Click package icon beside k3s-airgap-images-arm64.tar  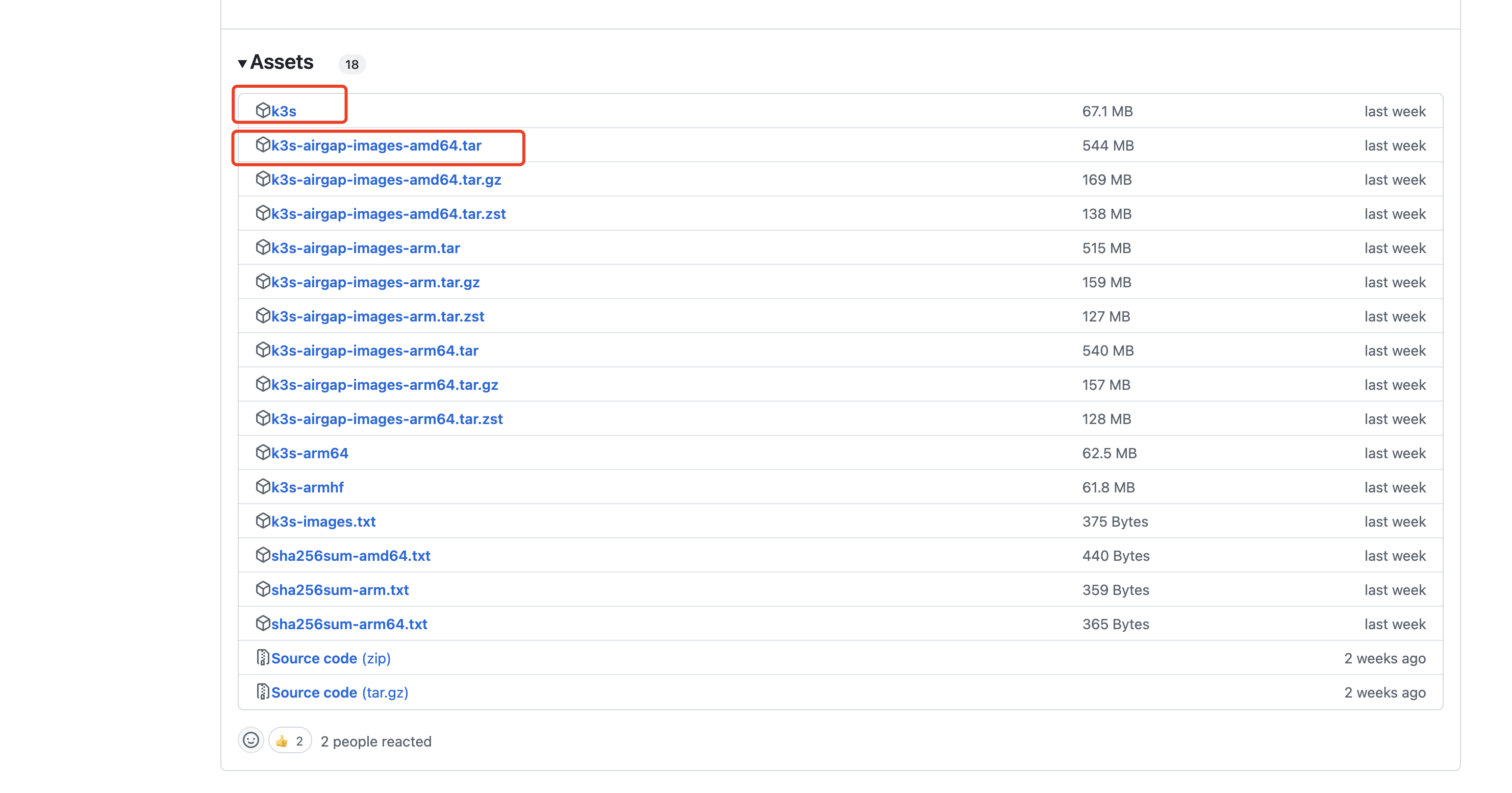[x=262, y=350]
